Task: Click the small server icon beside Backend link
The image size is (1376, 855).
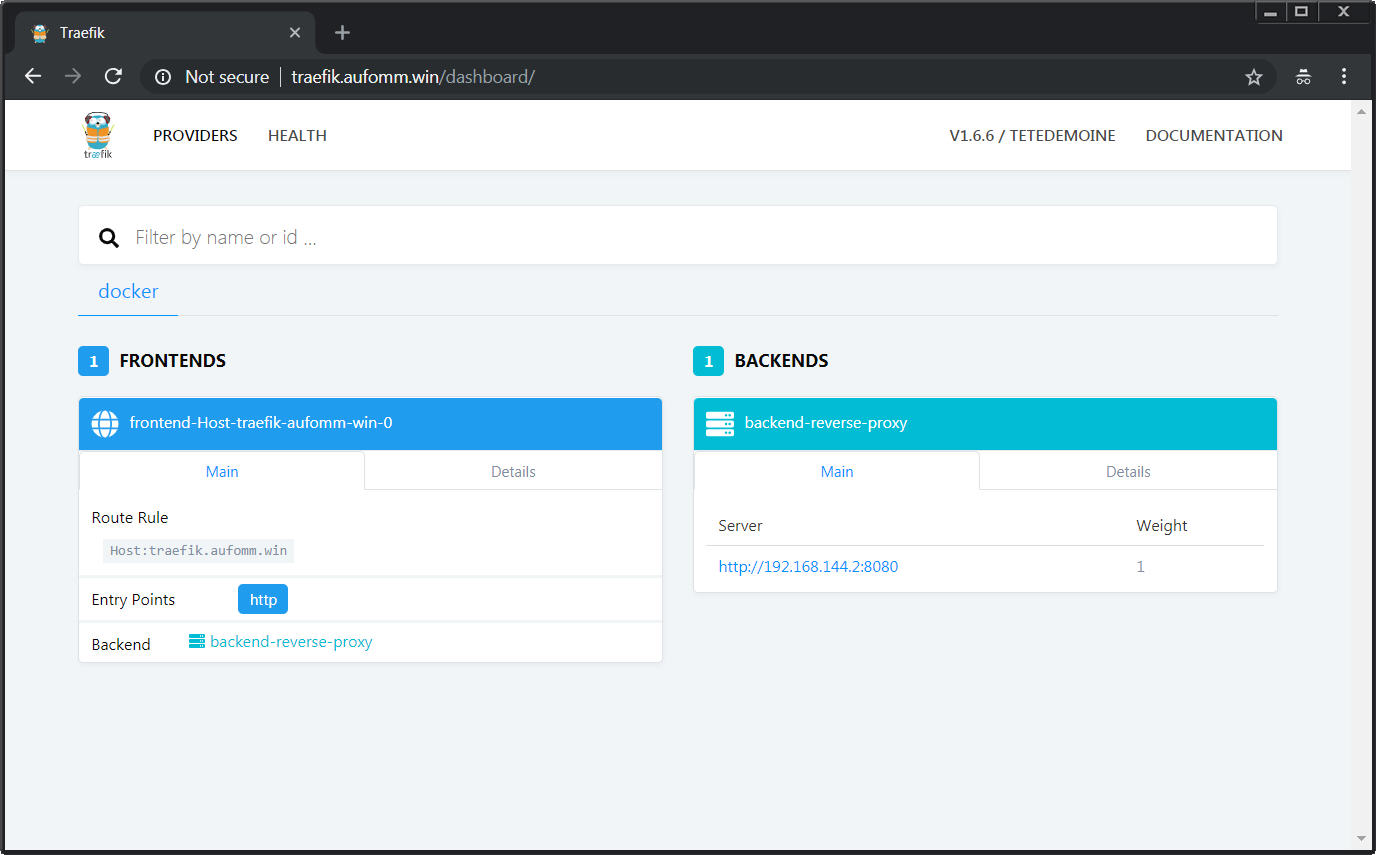Action: tap(197, 642)
